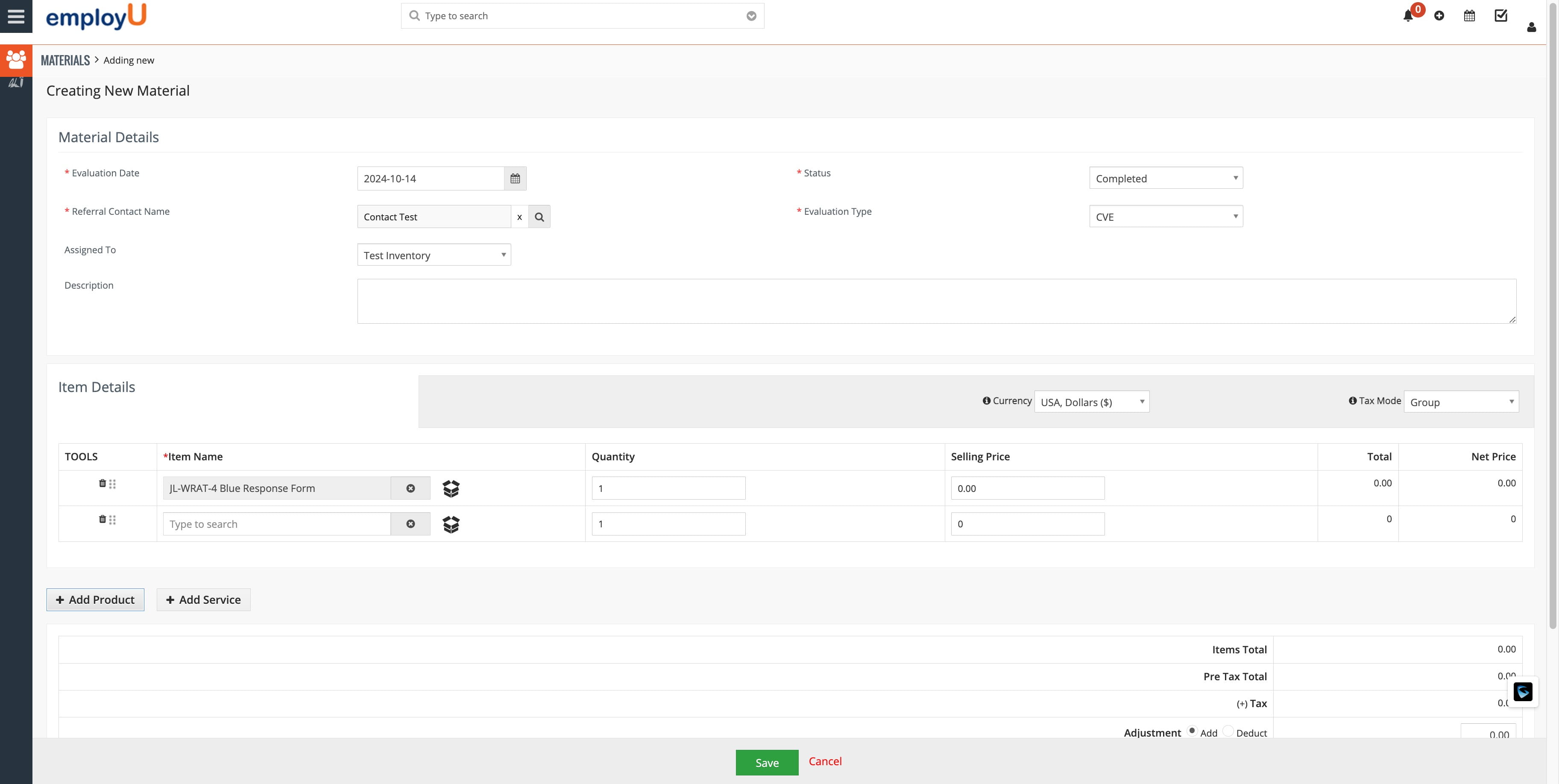The height and width of the screenshot is (784, 1559).
Task: Expand the Status dropdown showing Completed
Action: tap(1166, 178)
